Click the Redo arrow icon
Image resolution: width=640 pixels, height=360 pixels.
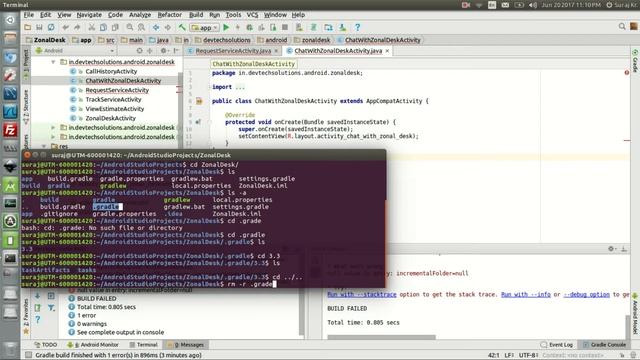(77, 27)
